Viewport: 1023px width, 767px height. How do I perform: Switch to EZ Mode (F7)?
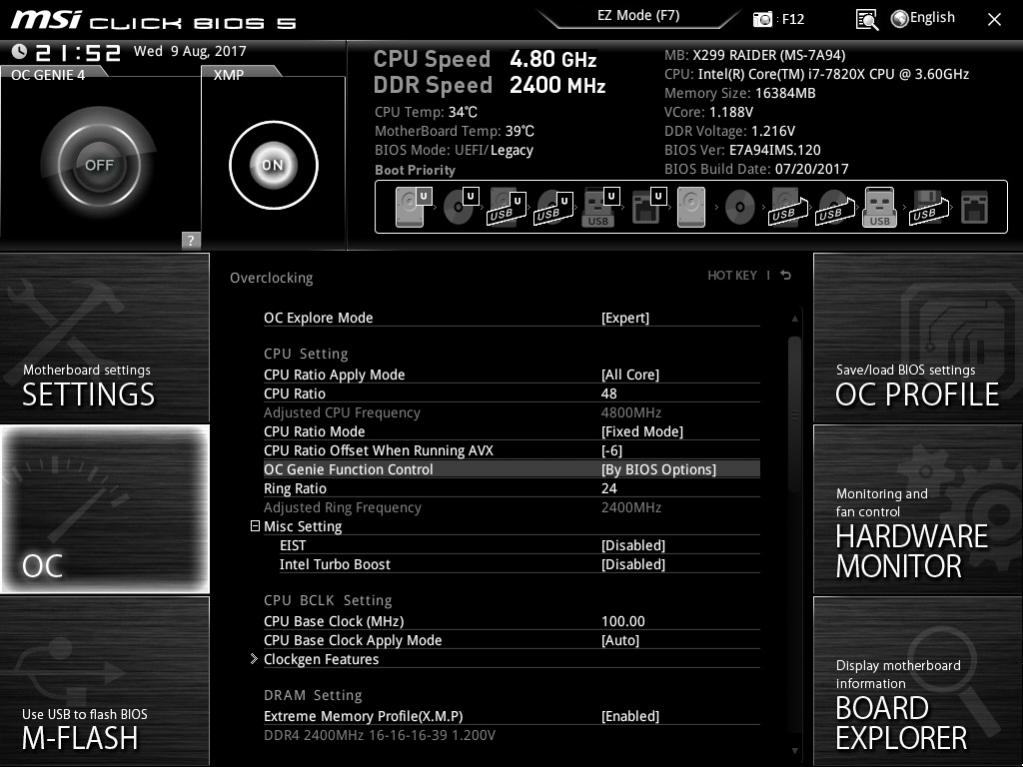639,16
